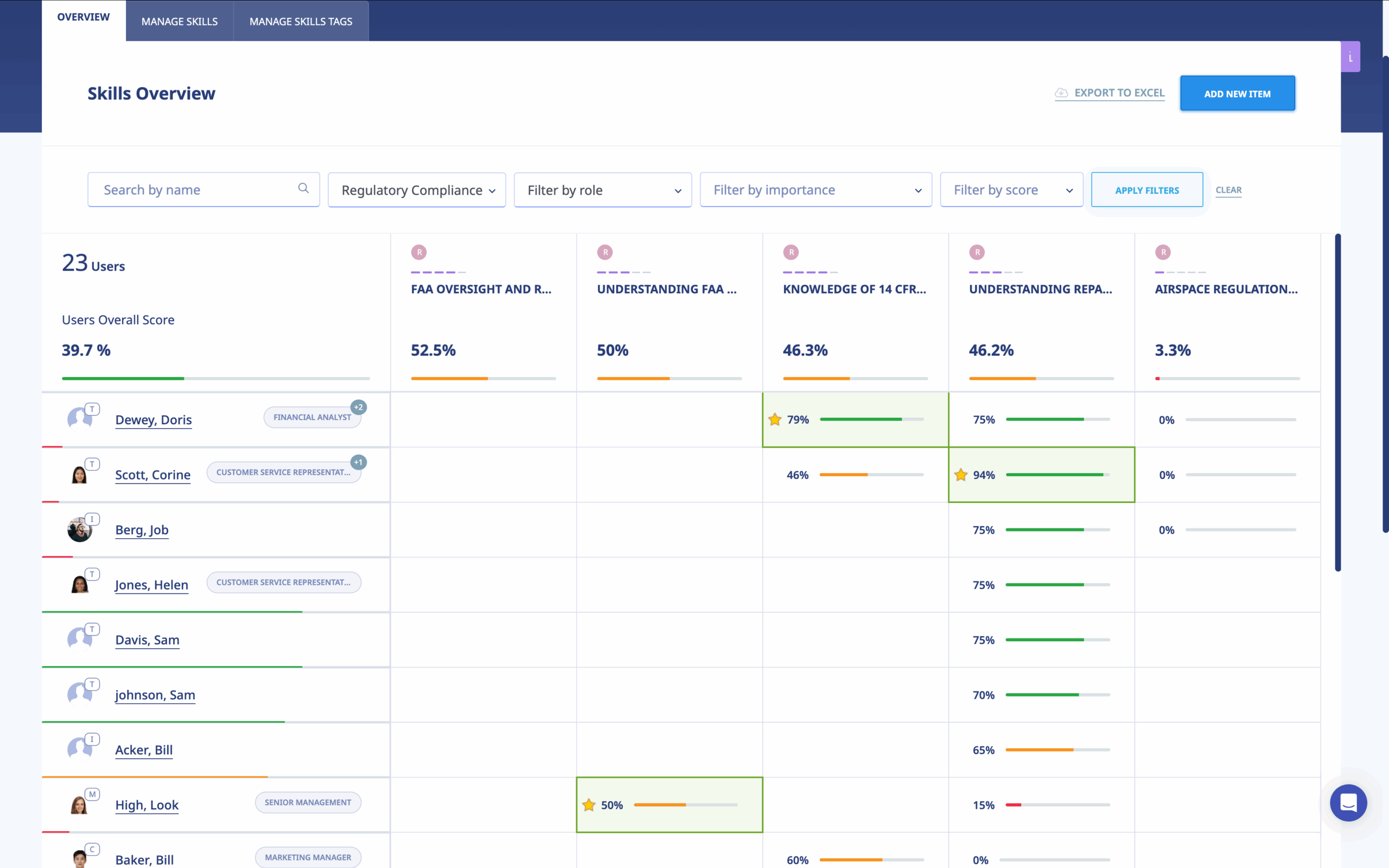The height and width of the screenshot is (868, 1389).
Task: Click UNDERSTANDING REPA... column header
Action: 1040,289
